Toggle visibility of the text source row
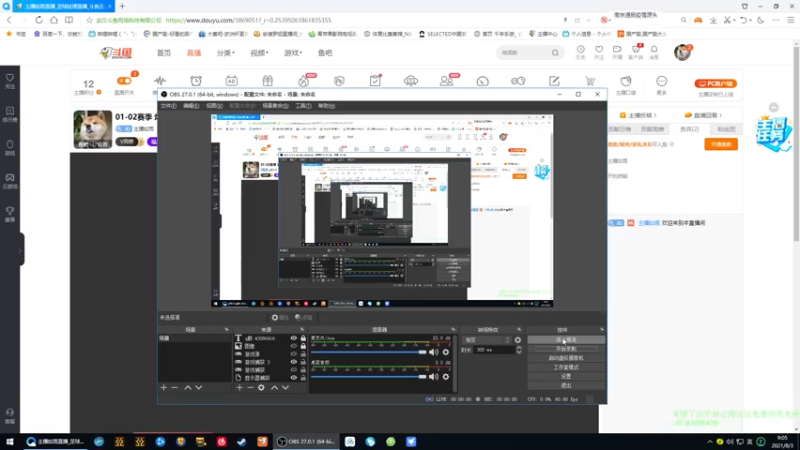The height and width of the screenshot is (450, 800). [x=293, y=338]
